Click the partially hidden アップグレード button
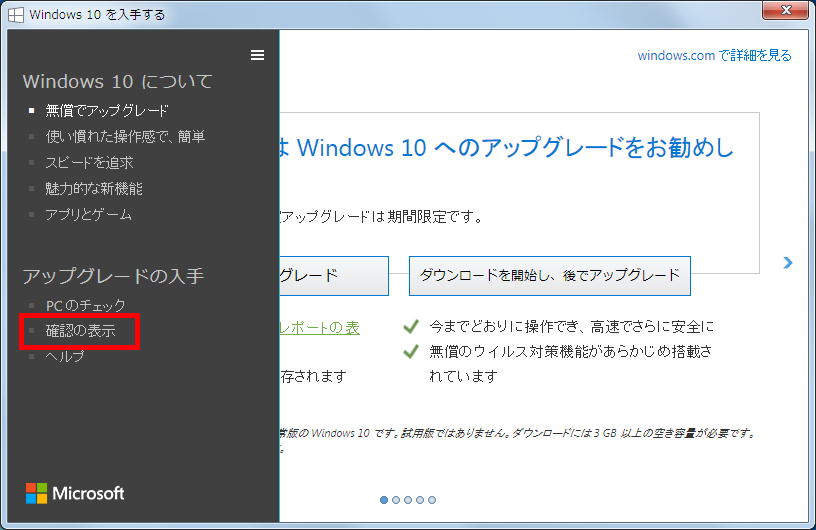This screenshot has width=816, height=530. pyautogui.click(x=334, y=275)
